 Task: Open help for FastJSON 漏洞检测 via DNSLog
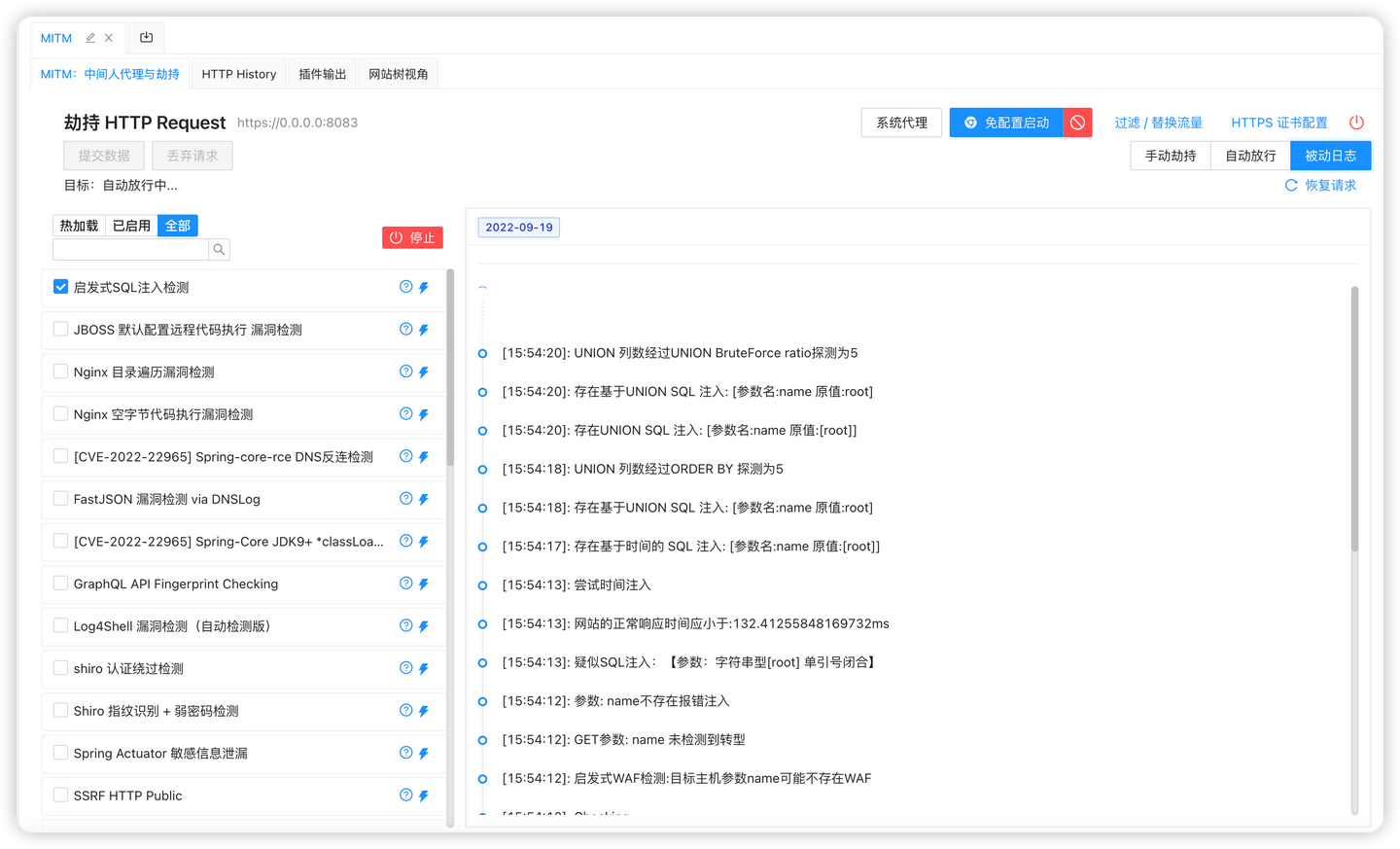(x=406, y=498)
